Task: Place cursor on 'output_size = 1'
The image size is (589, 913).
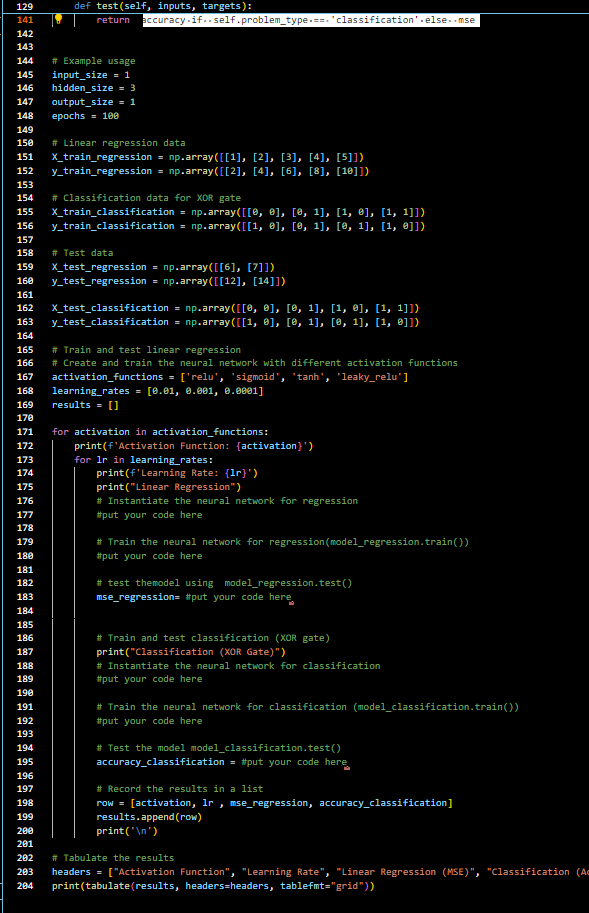Action: pyautogui.click(x=94, y=102)
